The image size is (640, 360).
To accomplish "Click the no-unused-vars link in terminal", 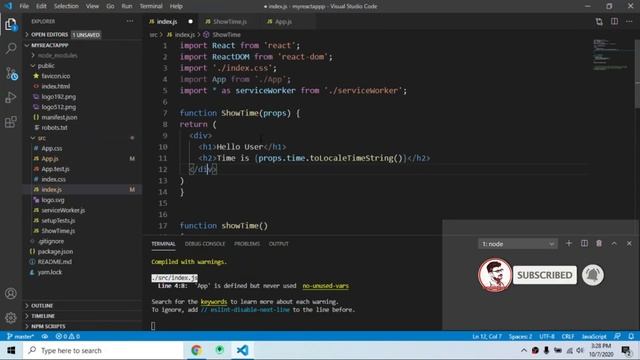I will click(325, 286).
